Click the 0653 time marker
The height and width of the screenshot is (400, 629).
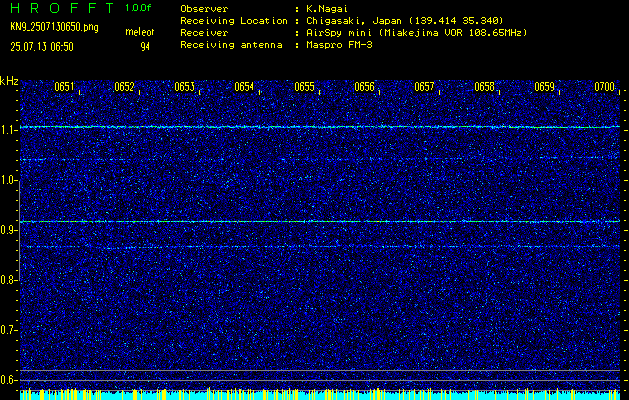coord(184,87)
